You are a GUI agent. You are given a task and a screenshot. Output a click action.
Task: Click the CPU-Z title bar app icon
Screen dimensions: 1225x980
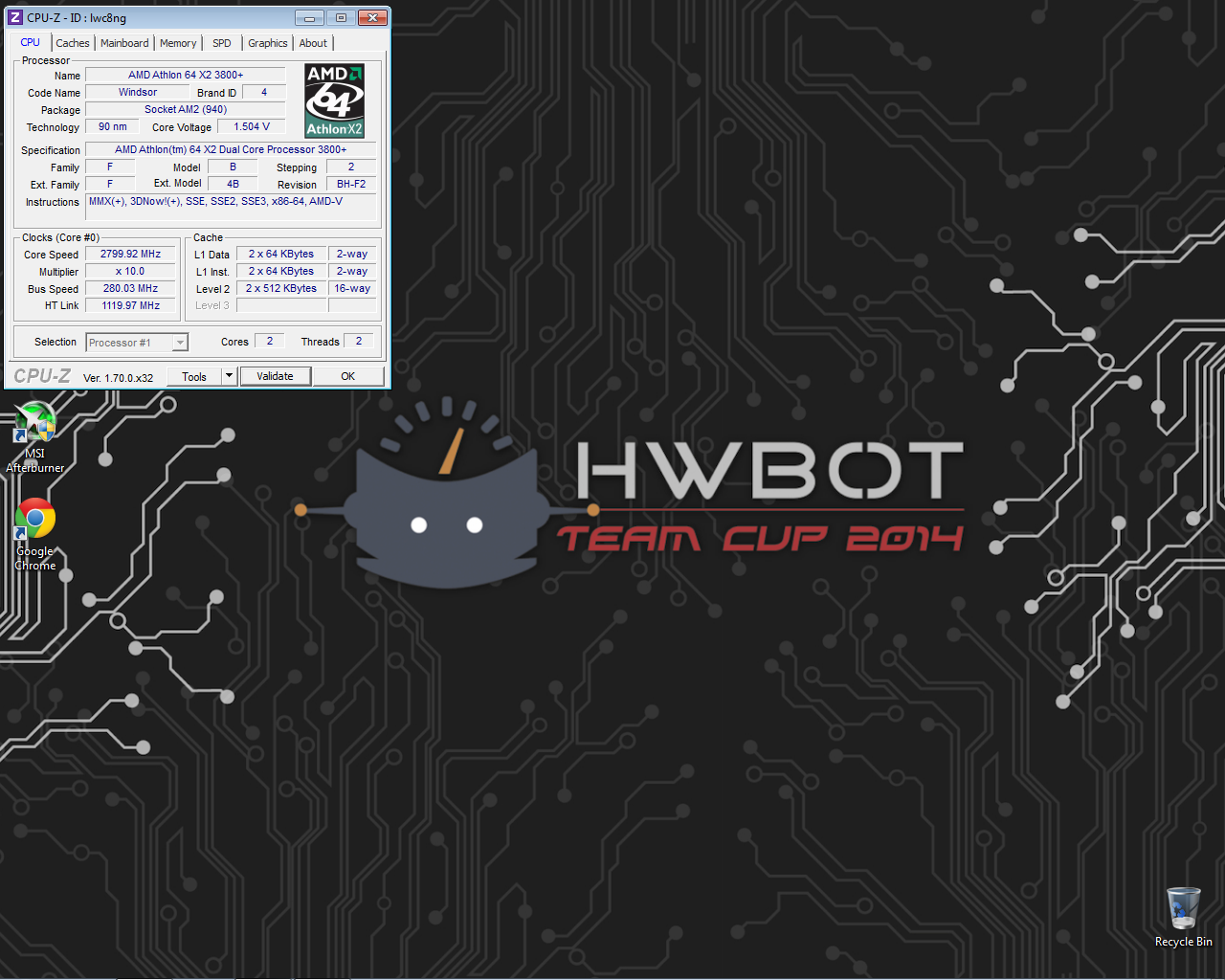click(x=14, y=17)
